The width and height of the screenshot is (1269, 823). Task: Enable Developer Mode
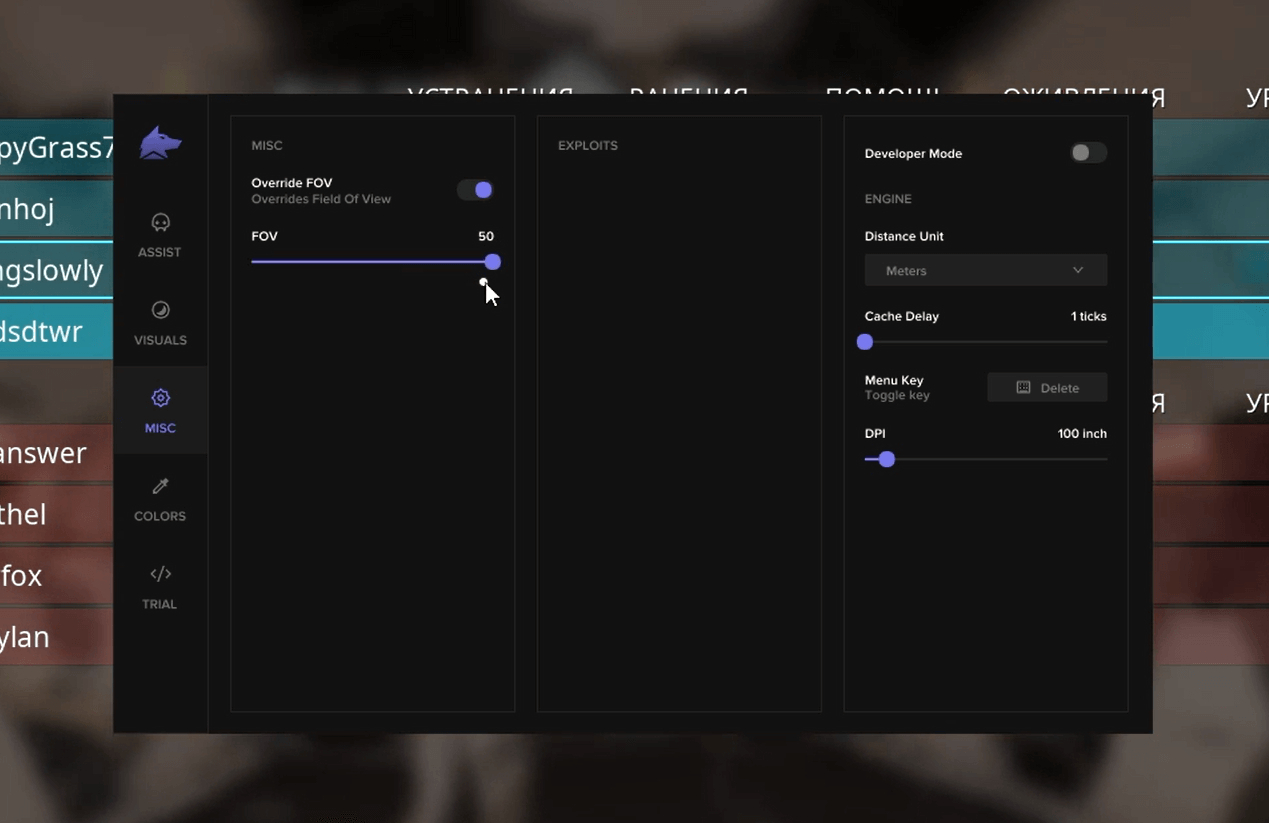pos(1088,153)
